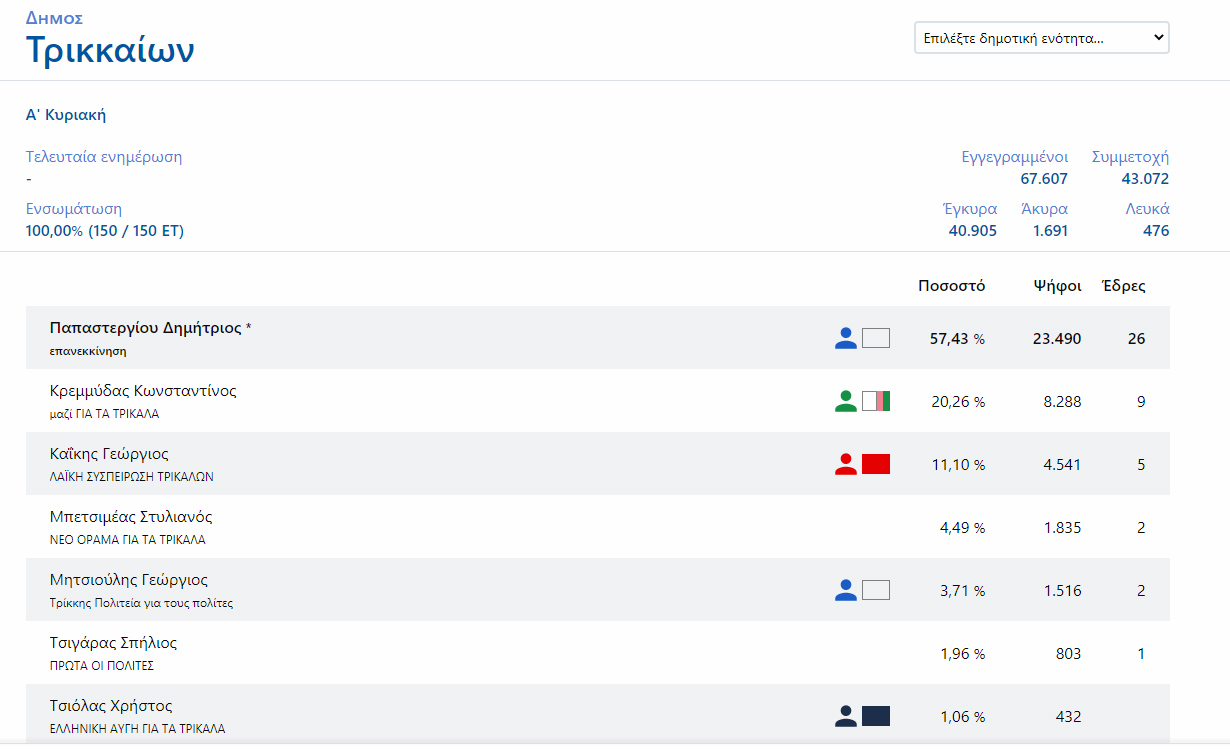1230x749 pixels.
Task: Click the Έδρες column header
Action: coord(1123,286)
